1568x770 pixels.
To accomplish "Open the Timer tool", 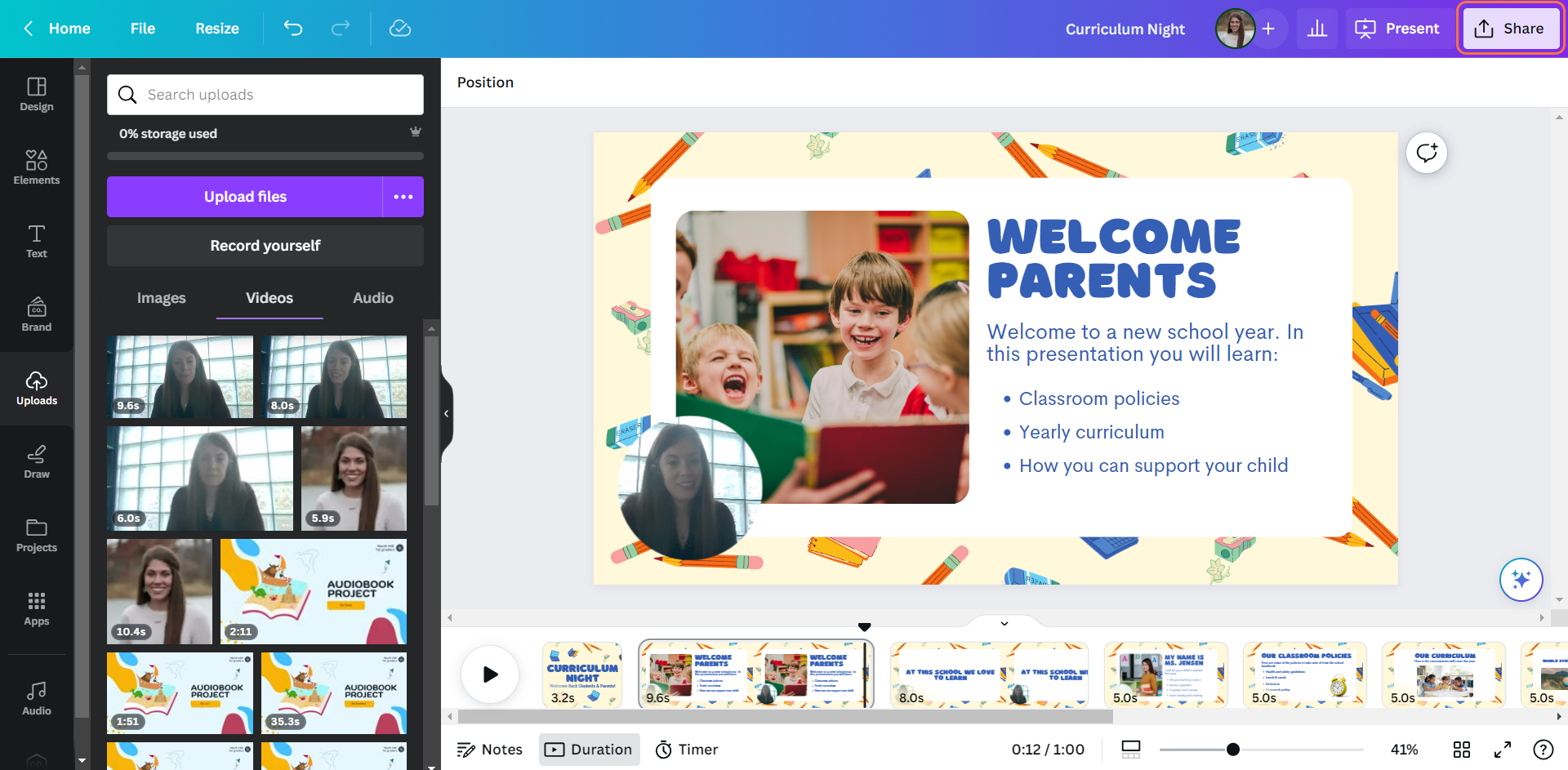I will [688, 750].
